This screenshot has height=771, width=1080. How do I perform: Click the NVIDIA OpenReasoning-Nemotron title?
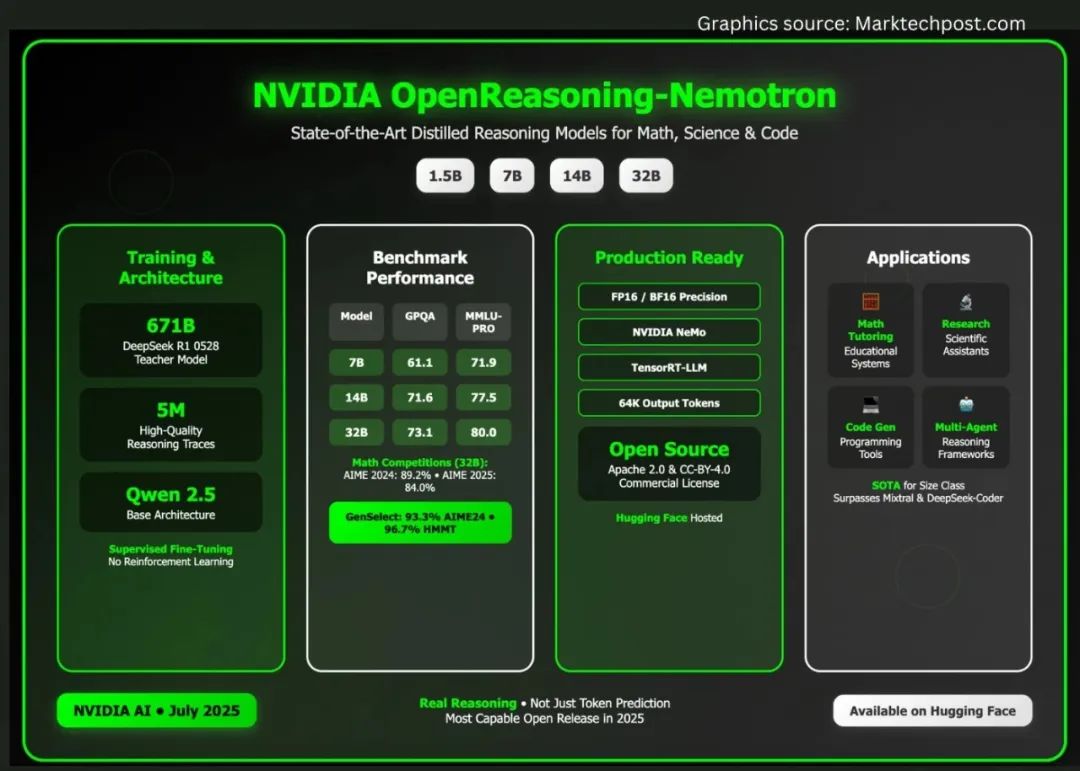(x=544, y=95)
